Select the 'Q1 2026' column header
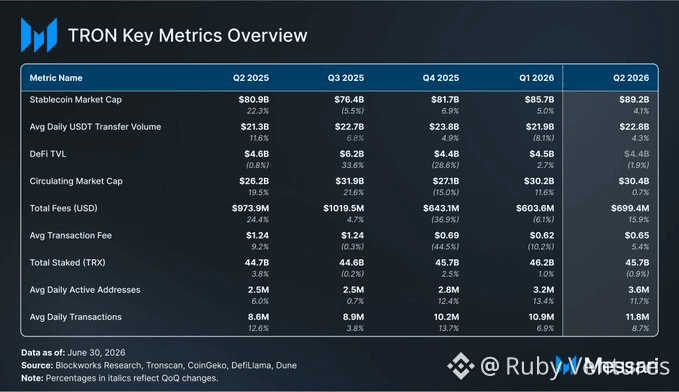This screenshot has width=679, height=392. point(537,78)
